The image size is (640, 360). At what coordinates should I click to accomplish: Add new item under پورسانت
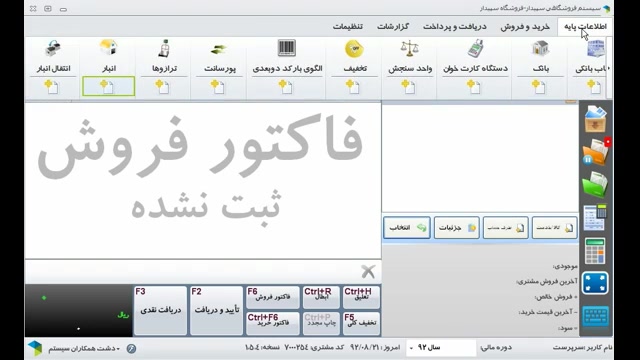pyautogui.click(x=218, y=87)
